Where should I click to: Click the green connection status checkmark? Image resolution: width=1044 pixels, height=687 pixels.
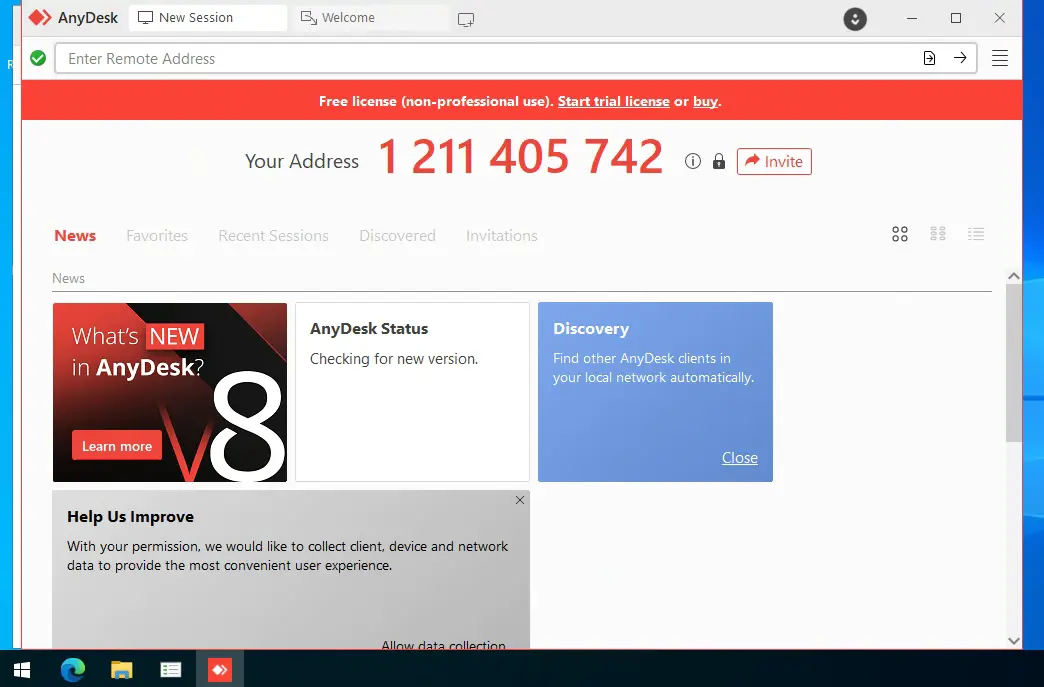38,59
